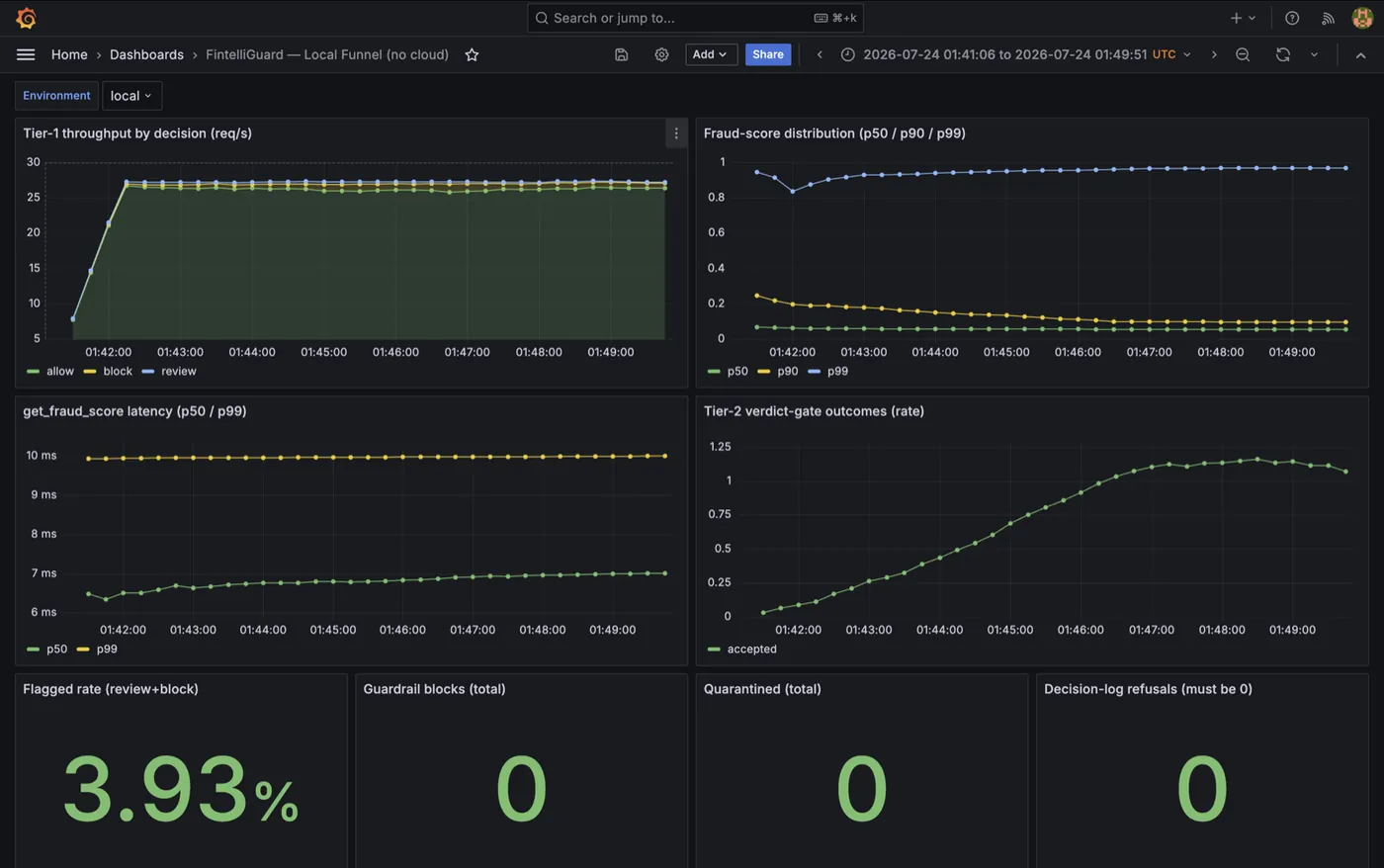1384x868 pixels.
Task: Click Fraud-score distribution panel title
Action: point(834,133)
